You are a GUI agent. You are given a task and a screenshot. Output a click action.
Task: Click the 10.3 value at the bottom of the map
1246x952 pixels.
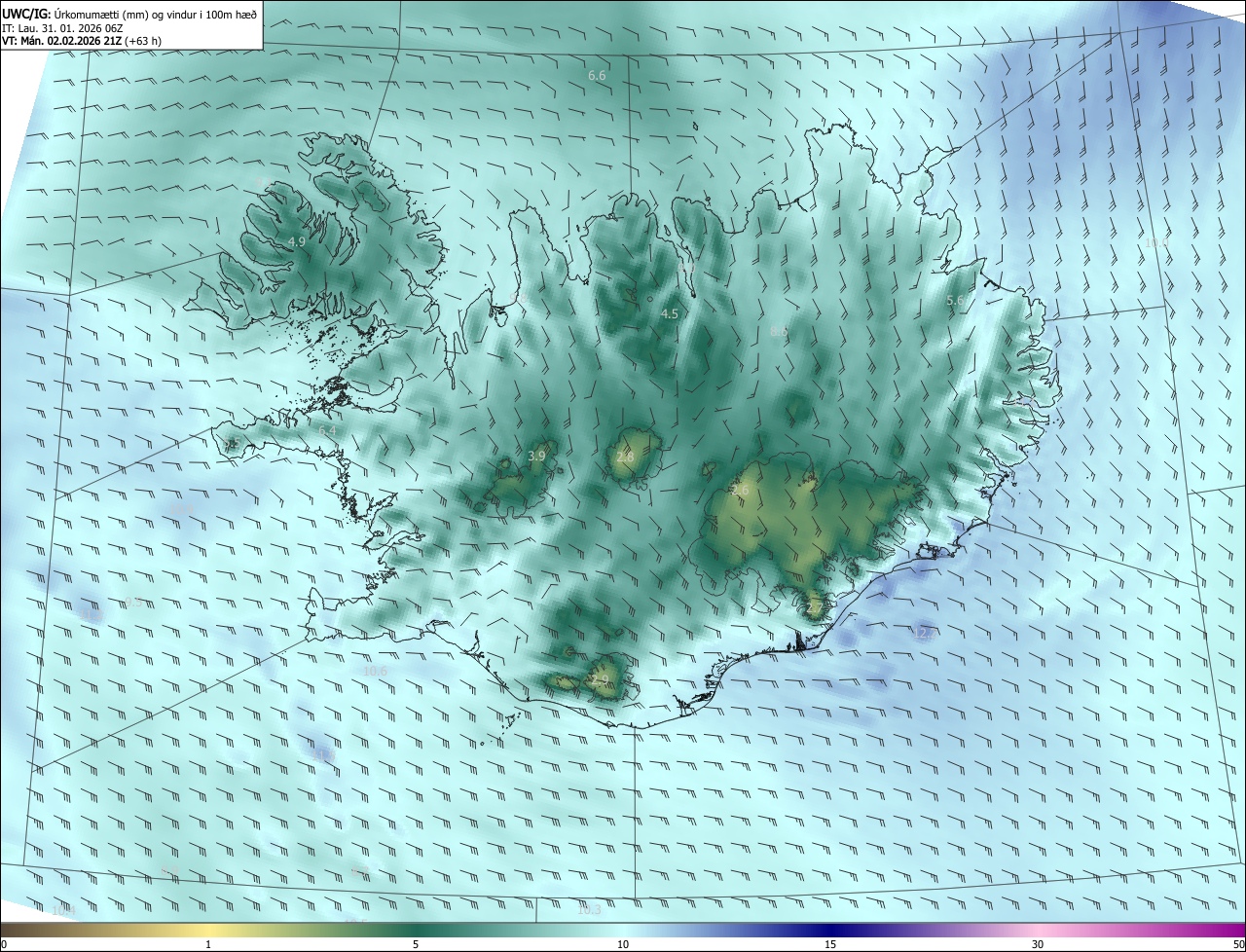point(589,910)
